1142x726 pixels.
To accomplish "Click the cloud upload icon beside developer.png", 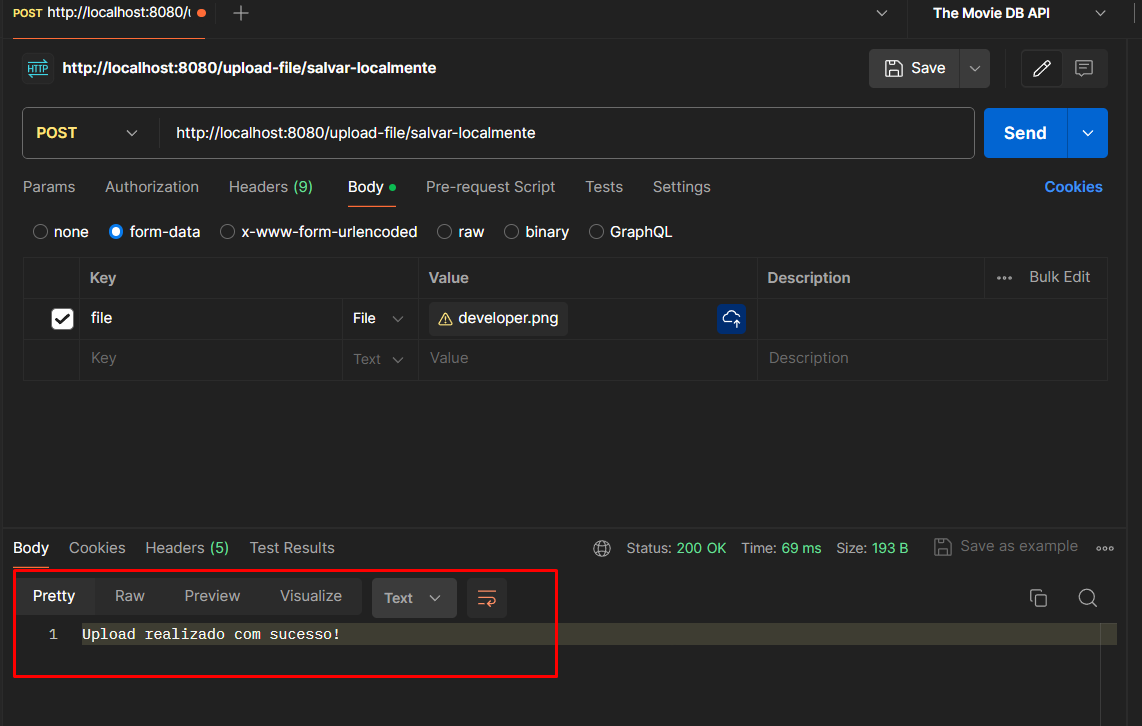I will click(731, 319).
